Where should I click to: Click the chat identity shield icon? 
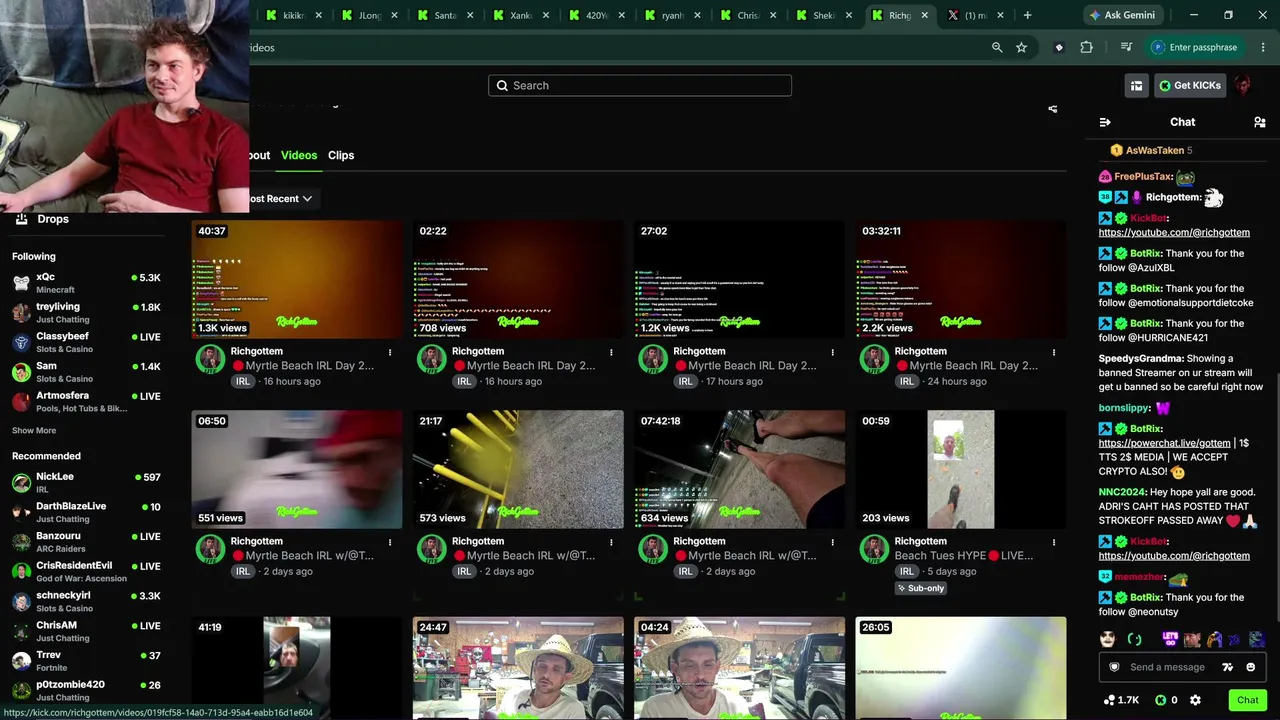point(1114,667)
